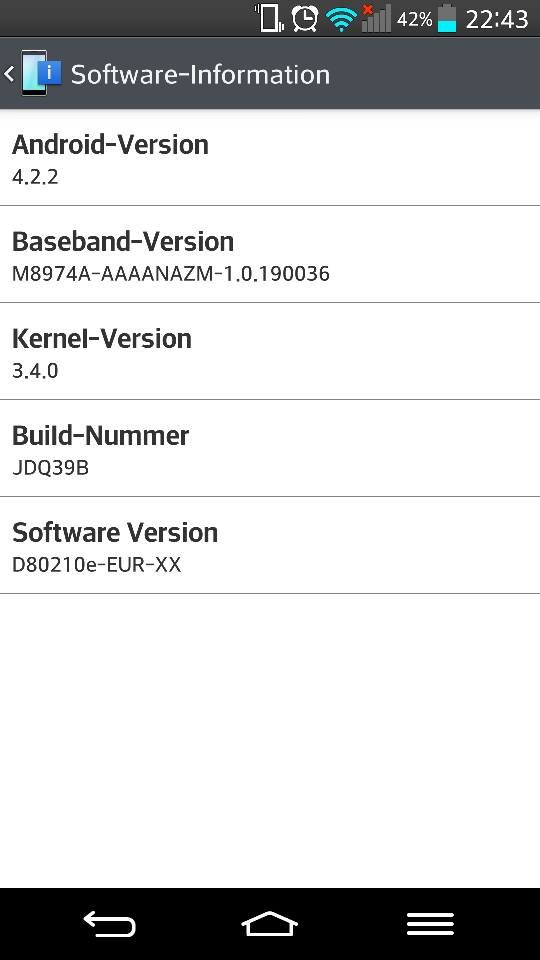Tap the Software-Information header title
The width and height of the screenshot is (540, 960).
click(x=200, y=75)
